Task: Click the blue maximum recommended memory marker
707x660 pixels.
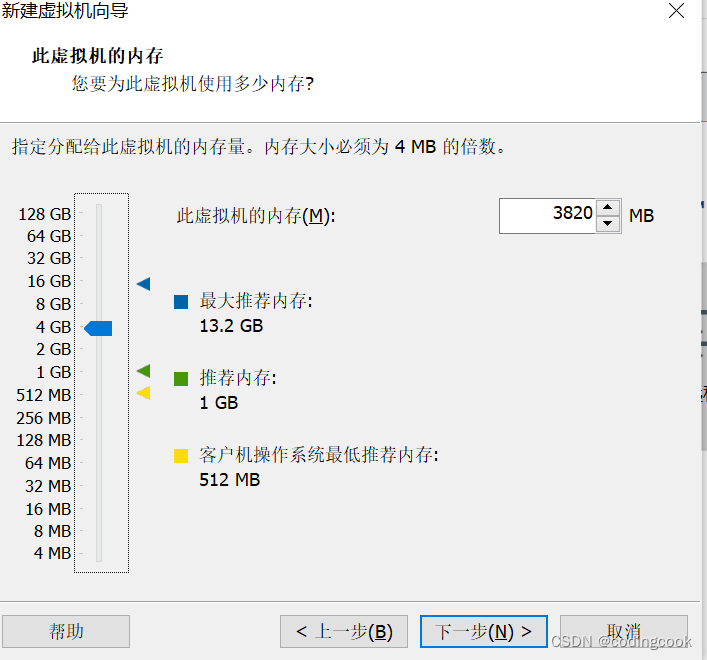Action: 143,284
